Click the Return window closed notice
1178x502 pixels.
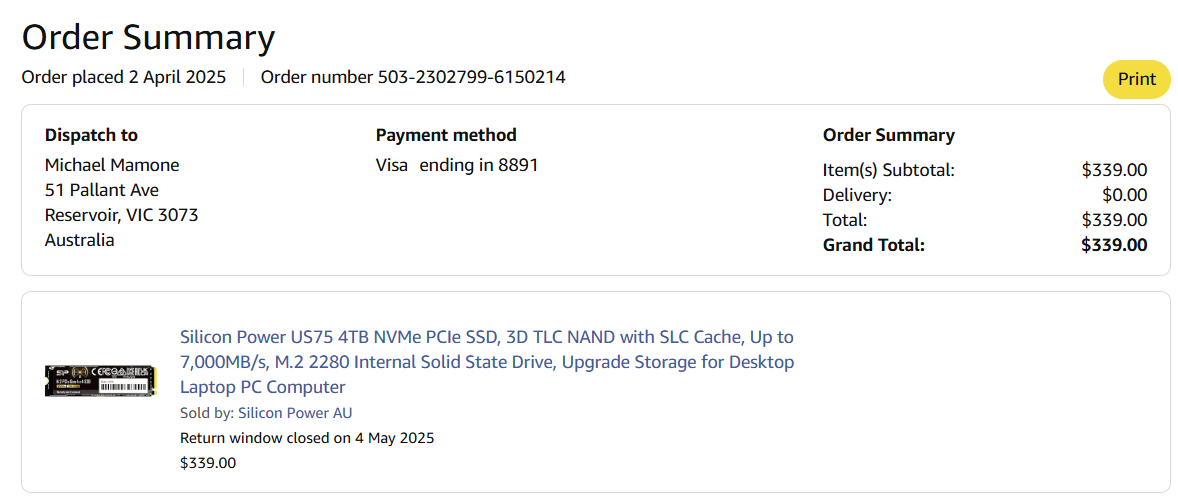(307, 438)
